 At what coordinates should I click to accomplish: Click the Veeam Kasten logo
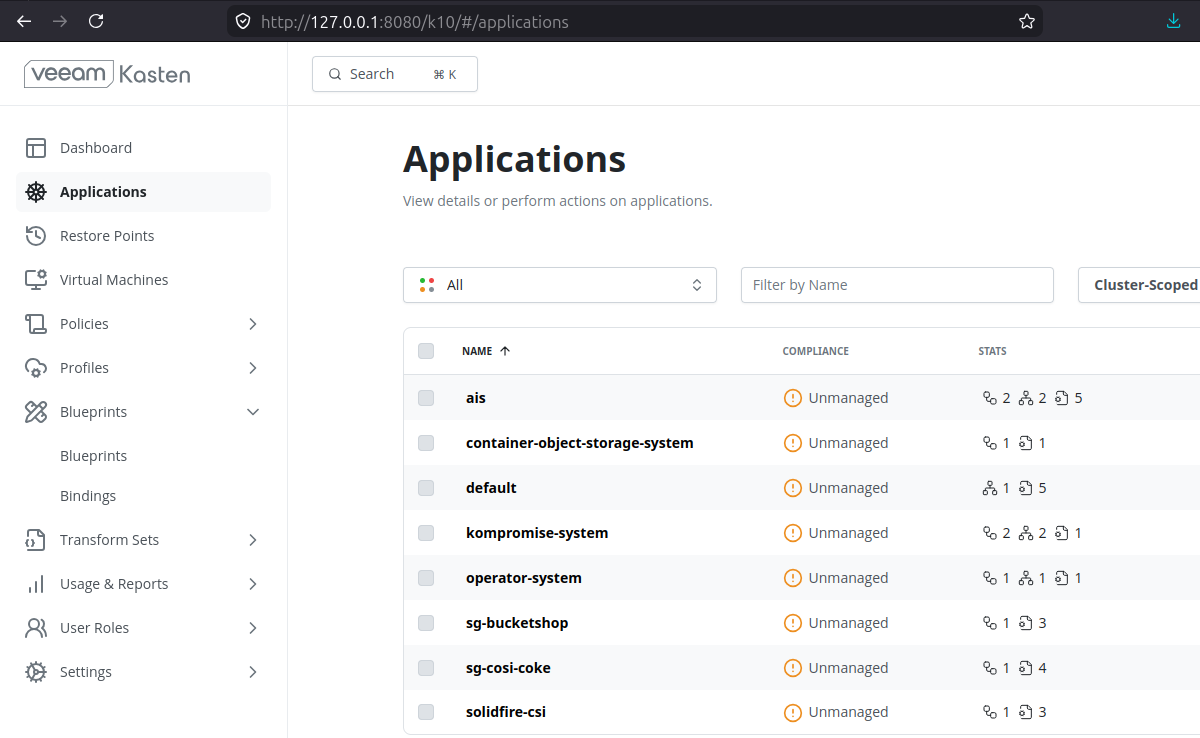[107, 74]
